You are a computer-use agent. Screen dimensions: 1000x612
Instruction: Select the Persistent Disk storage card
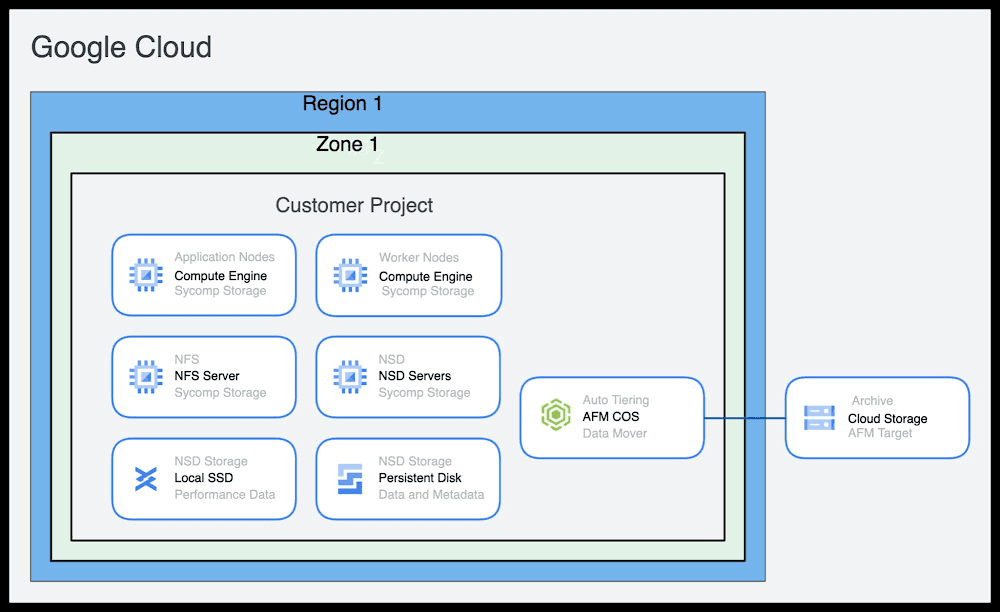[408, 479]
